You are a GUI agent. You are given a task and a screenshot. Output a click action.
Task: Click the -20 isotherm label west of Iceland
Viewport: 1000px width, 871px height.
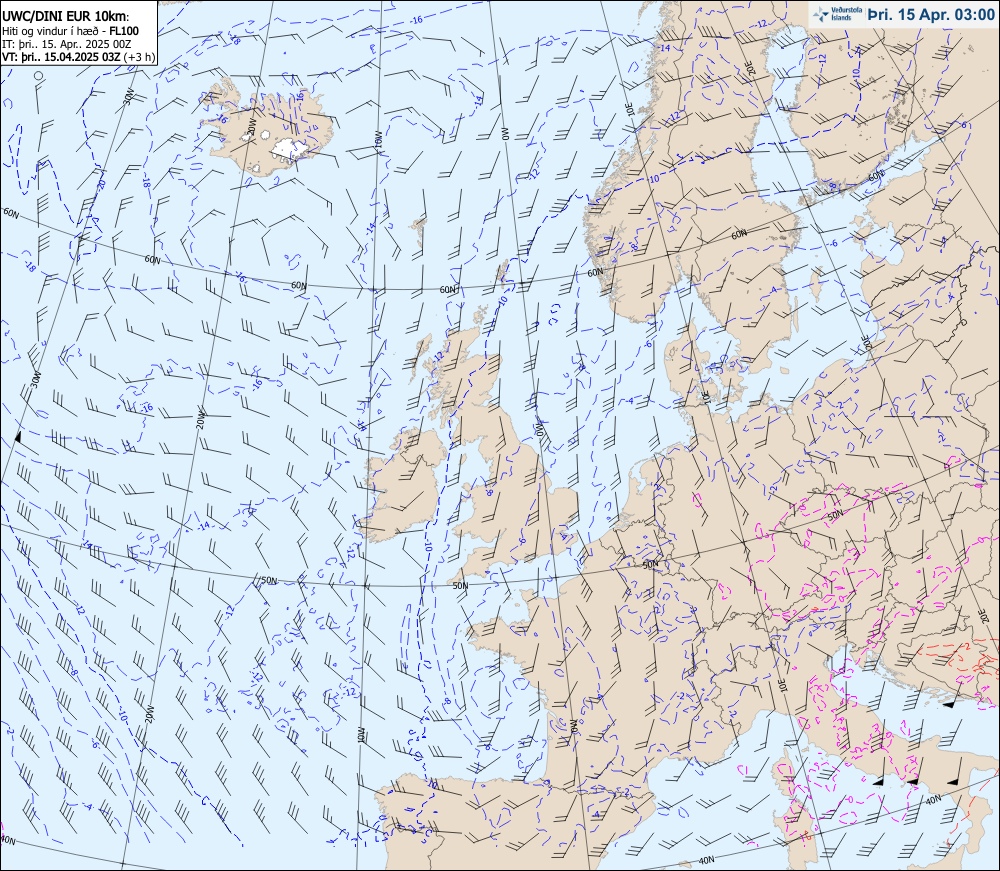(102, 184)
